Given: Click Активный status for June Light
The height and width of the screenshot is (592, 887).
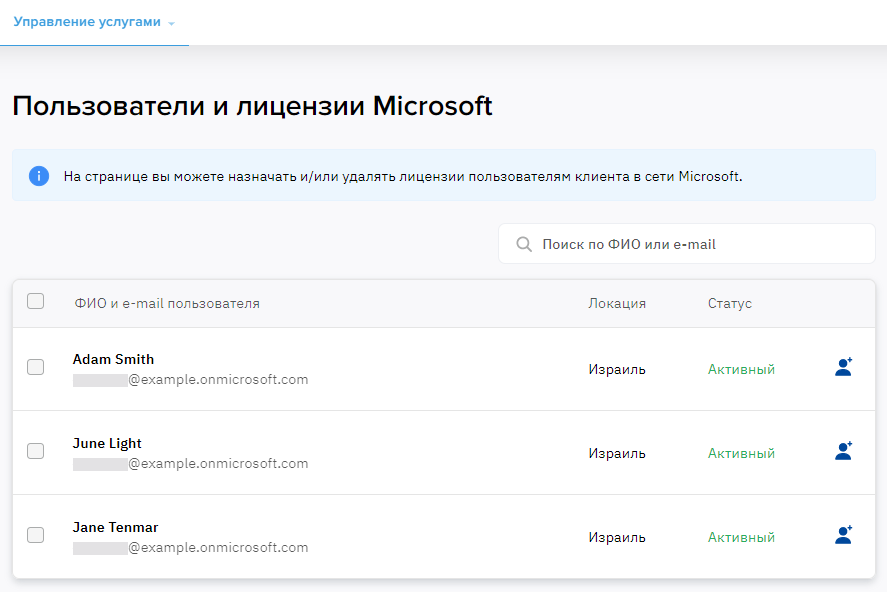Looking at the screenshot, I should tap(741, 453).
